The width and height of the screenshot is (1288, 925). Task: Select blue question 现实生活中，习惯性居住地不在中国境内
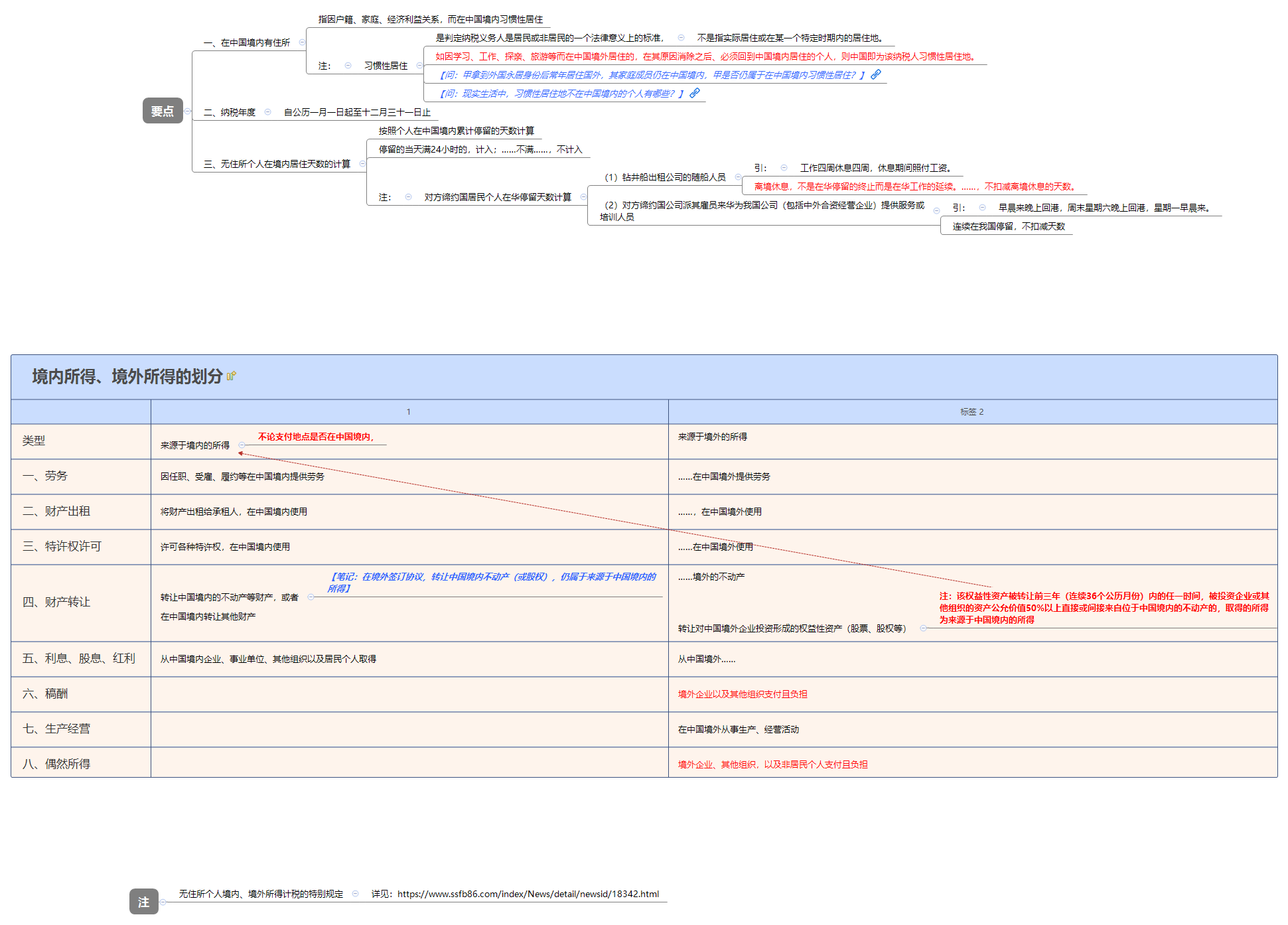tap(561, 94)
